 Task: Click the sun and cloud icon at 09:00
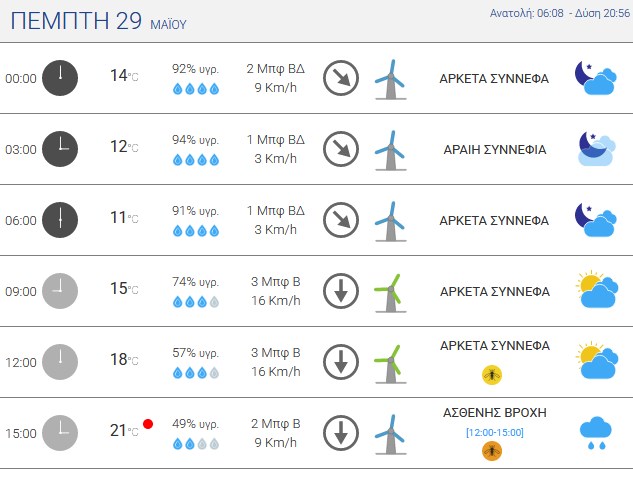(597, 289)
